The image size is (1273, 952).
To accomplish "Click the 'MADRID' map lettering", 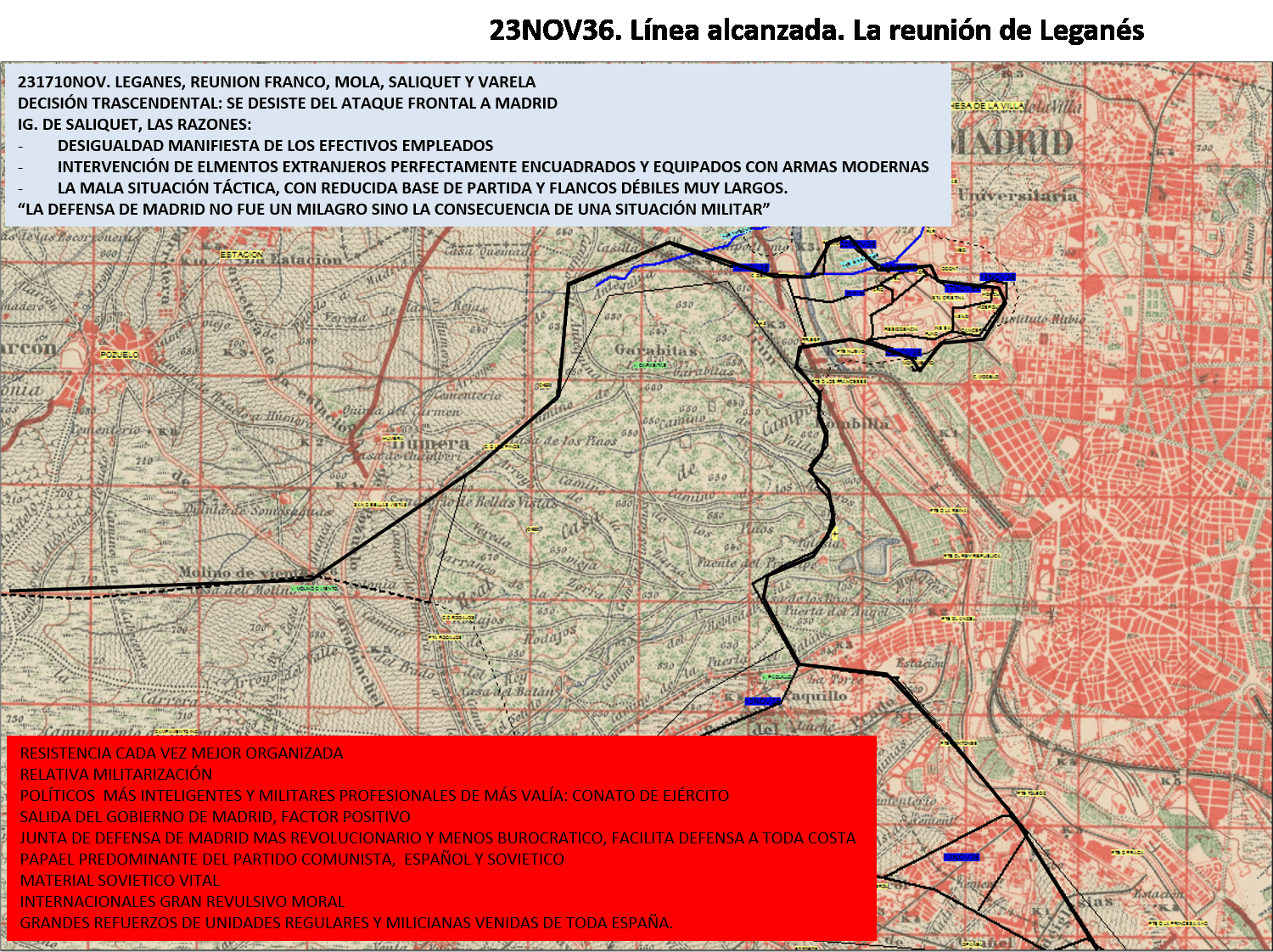I will (1014, 143).
